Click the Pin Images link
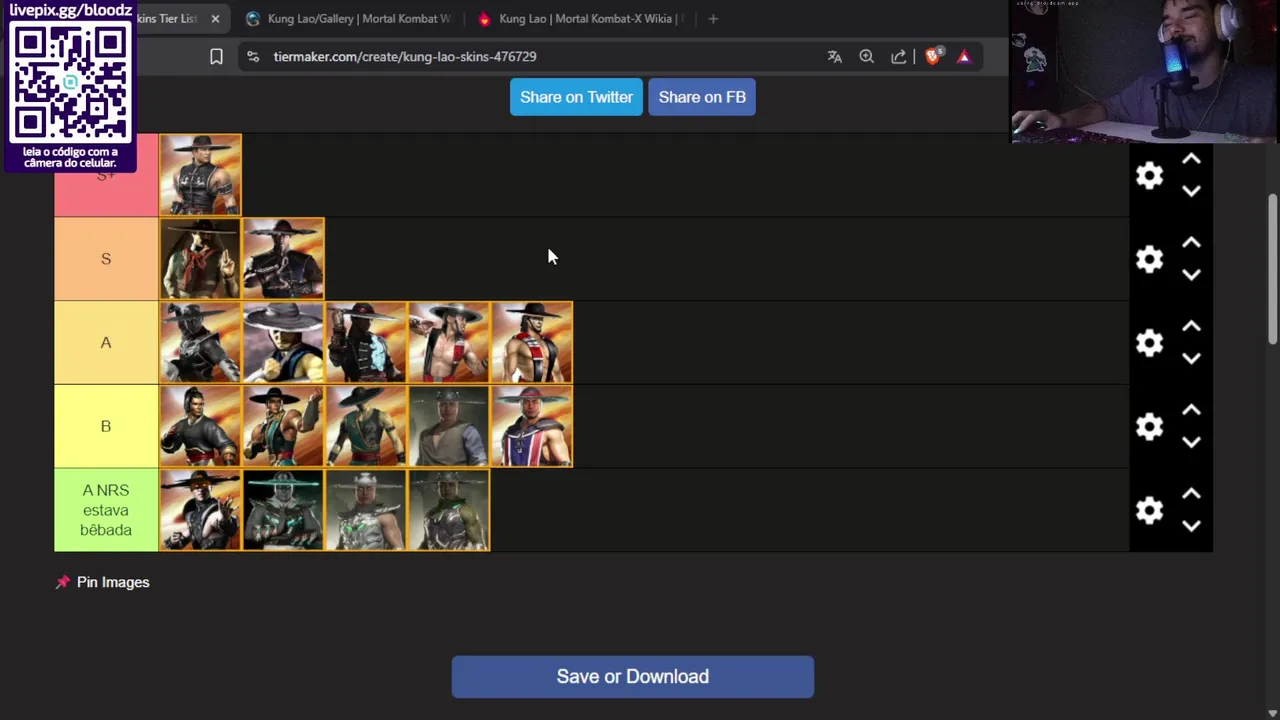 click(113, 582)
